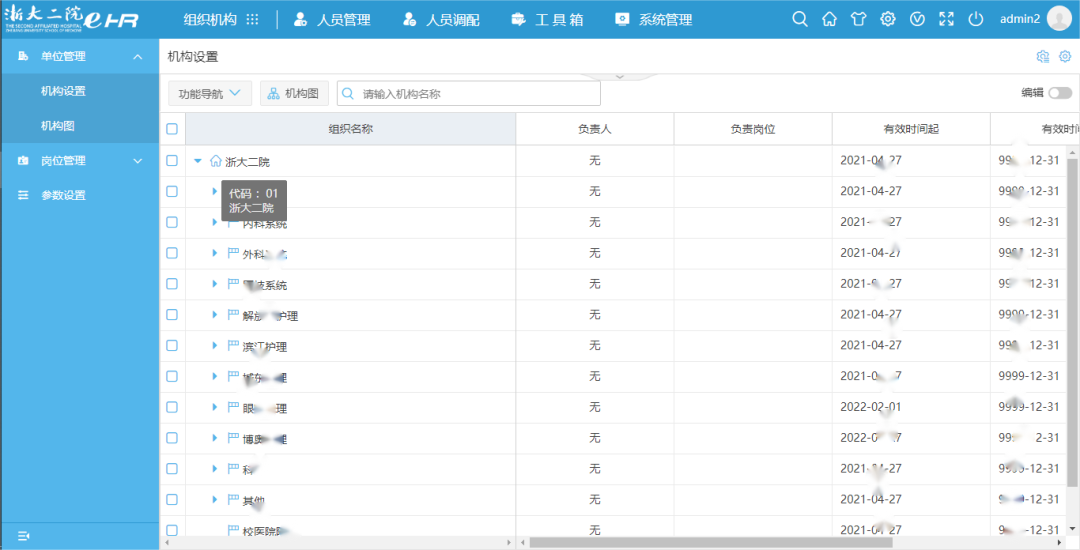The width and height of the screenshot is (1080, 550).
Task: Open theme skin shirt icon
Action: pos(858,19)
